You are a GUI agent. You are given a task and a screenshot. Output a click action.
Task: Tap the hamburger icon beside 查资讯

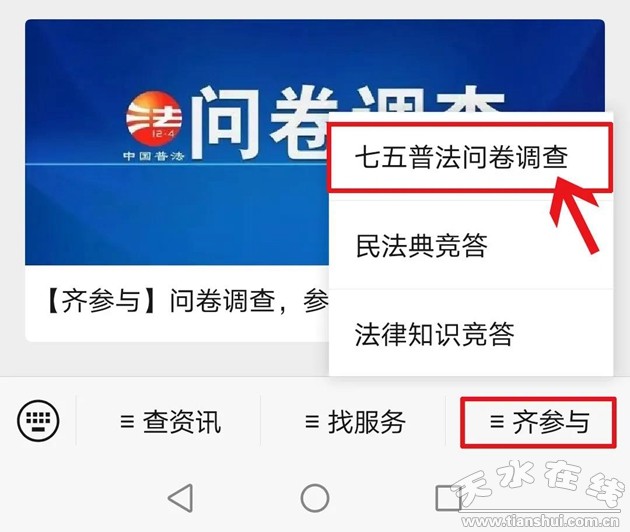[127, 422]
